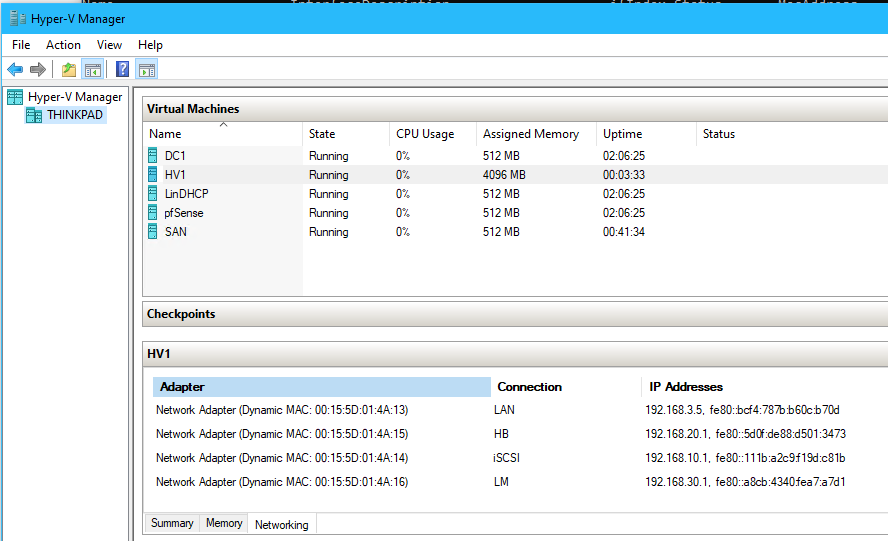The height and width of the screenshot is (541, 888).
Task: Sort by the State column header
Action: (x=346, y=134)
